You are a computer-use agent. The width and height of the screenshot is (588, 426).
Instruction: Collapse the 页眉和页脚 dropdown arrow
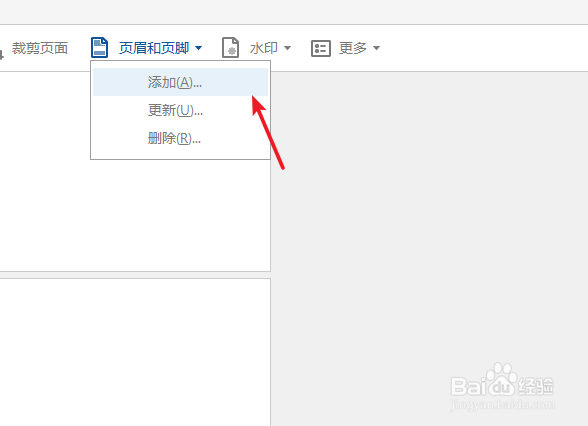click(199, 48)
